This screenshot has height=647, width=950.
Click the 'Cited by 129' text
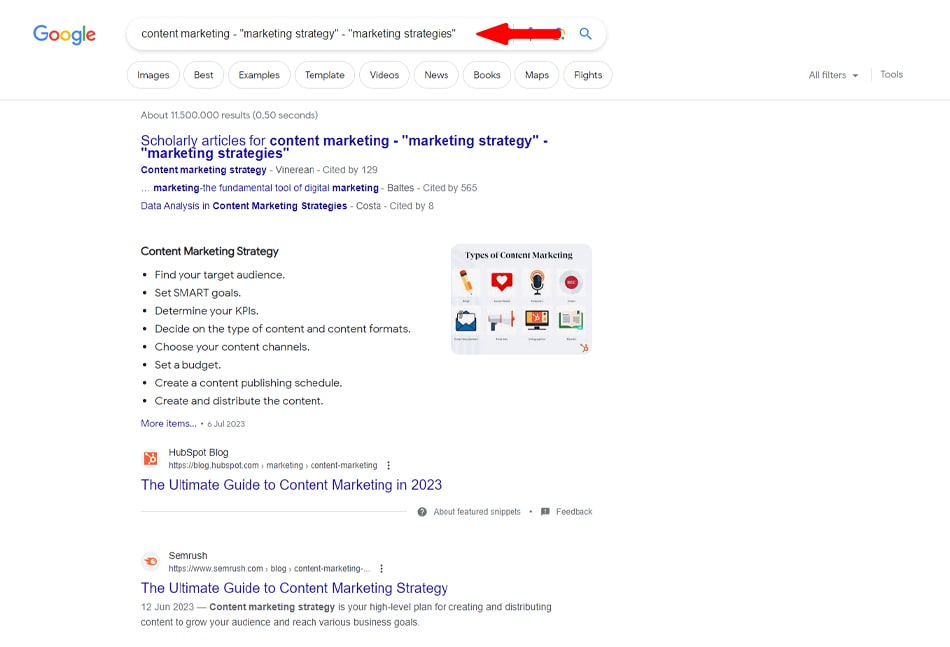click(350, 170)
